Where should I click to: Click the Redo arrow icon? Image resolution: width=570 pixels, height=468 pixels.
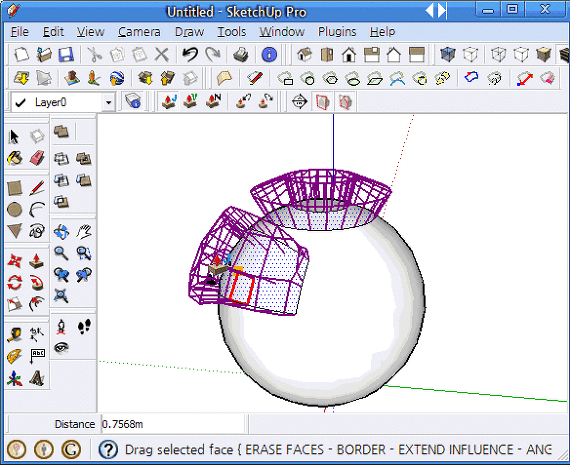212,55
